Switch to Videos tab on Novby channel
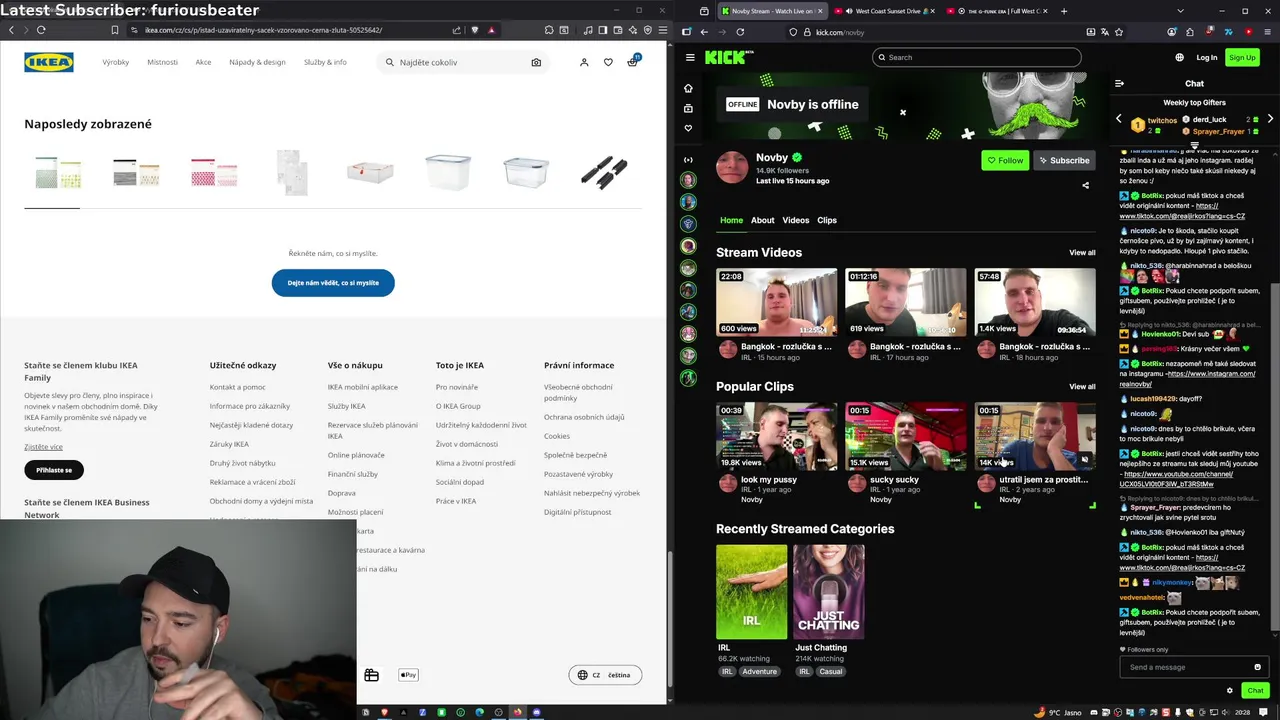Image resolution: width=1280 pixels, height=720 pixels. 796,220
